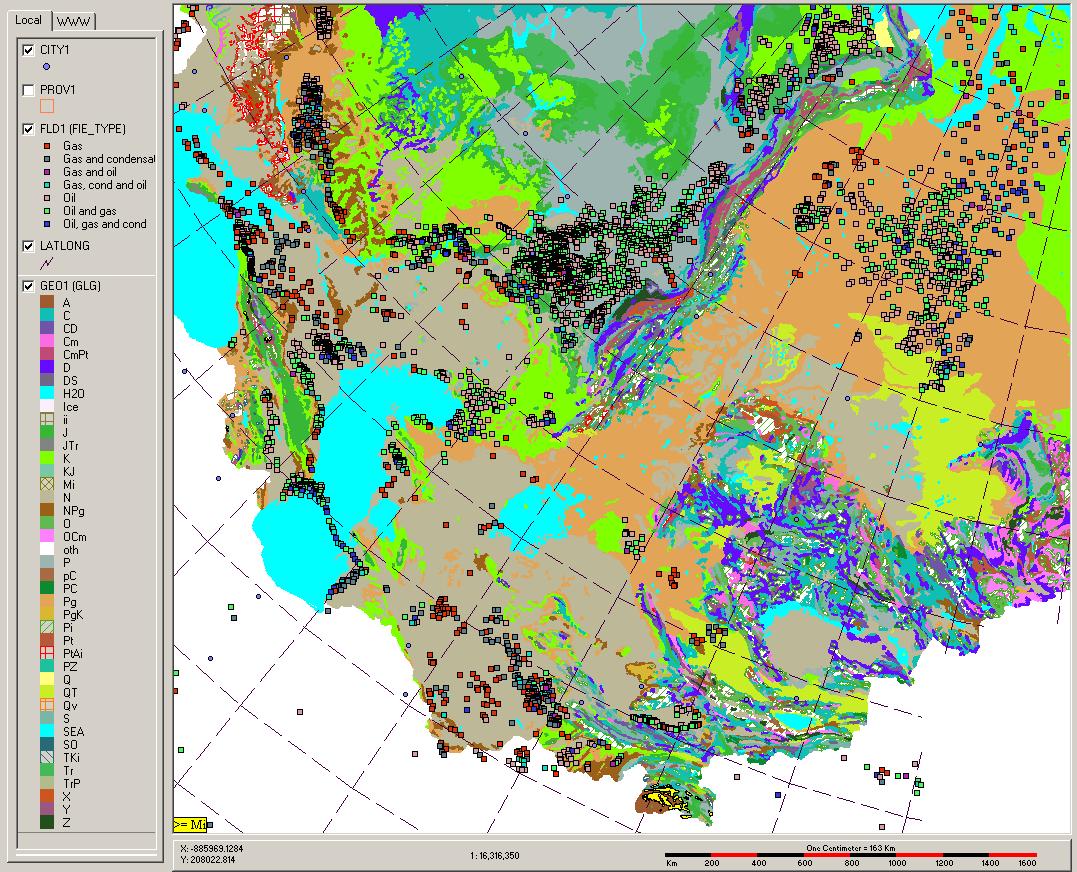Click the PtAi red grid pattern symbol
This screenshot has width=1077, height=872.
[46, 653]
